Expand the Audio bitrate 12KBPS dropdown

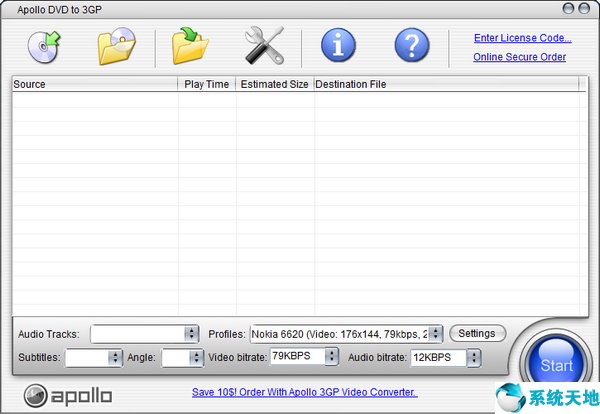click(473, 357)
